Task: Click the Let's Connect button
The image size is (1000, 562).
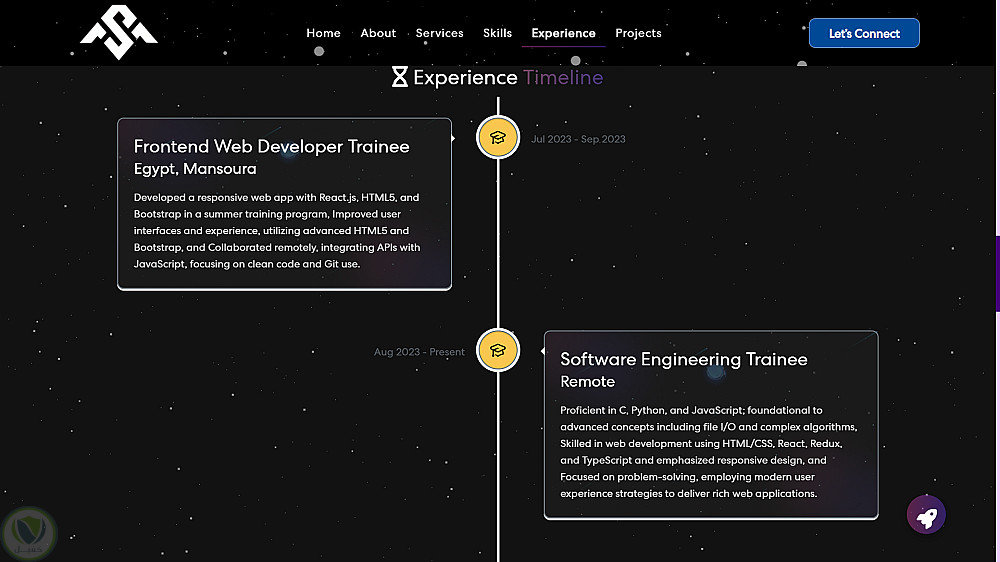Action: tap(864, 33)
